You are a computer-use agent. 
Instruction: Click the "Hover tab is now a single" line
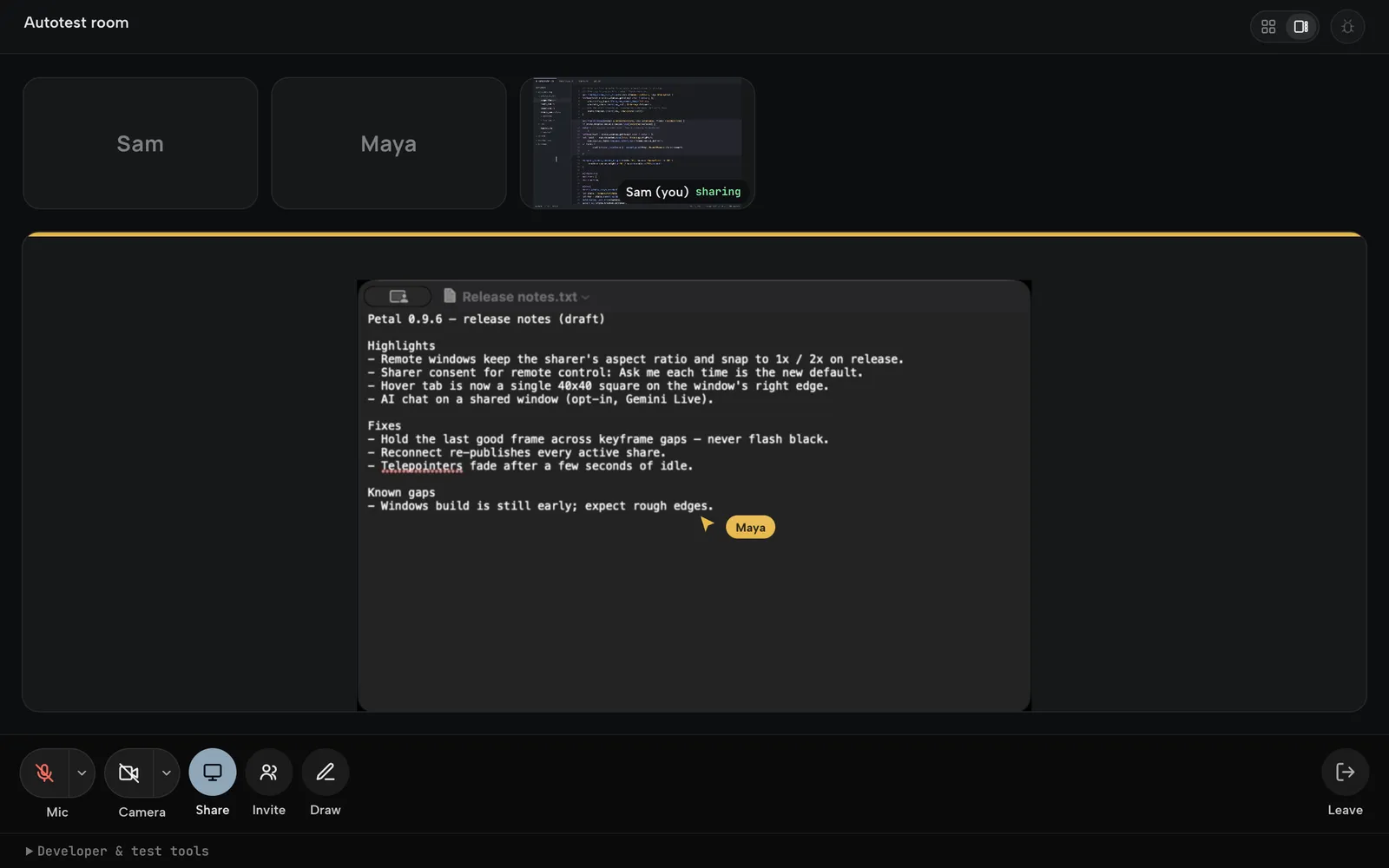point(598,386)
